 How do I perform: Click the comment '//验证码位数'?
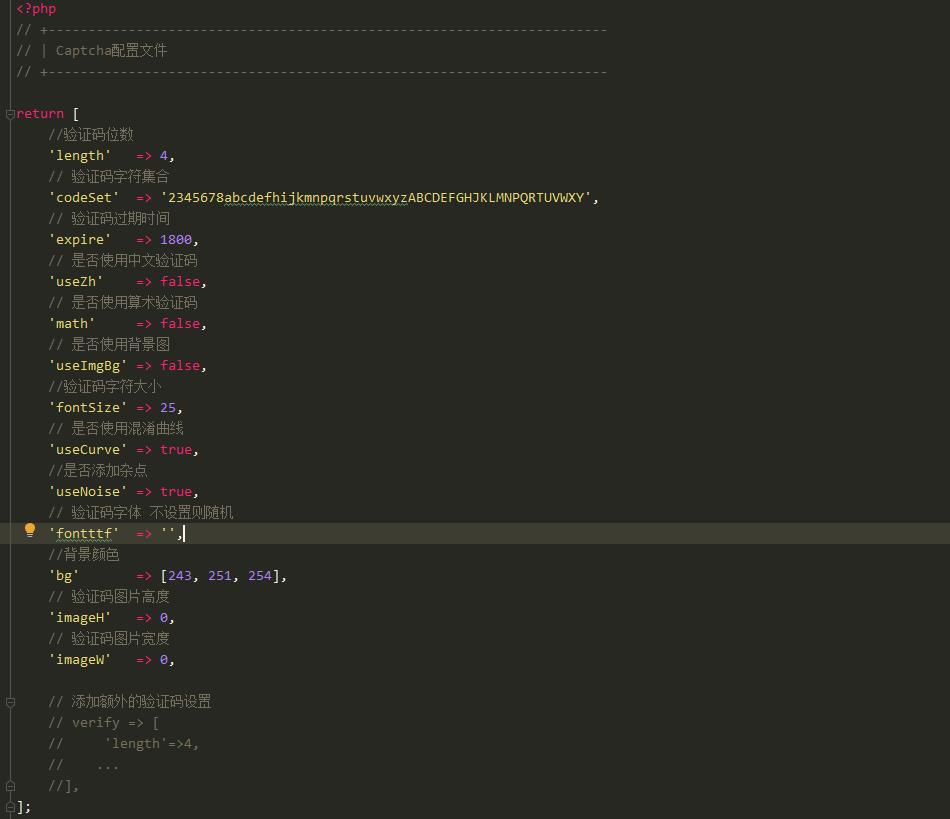click(91, 134)
